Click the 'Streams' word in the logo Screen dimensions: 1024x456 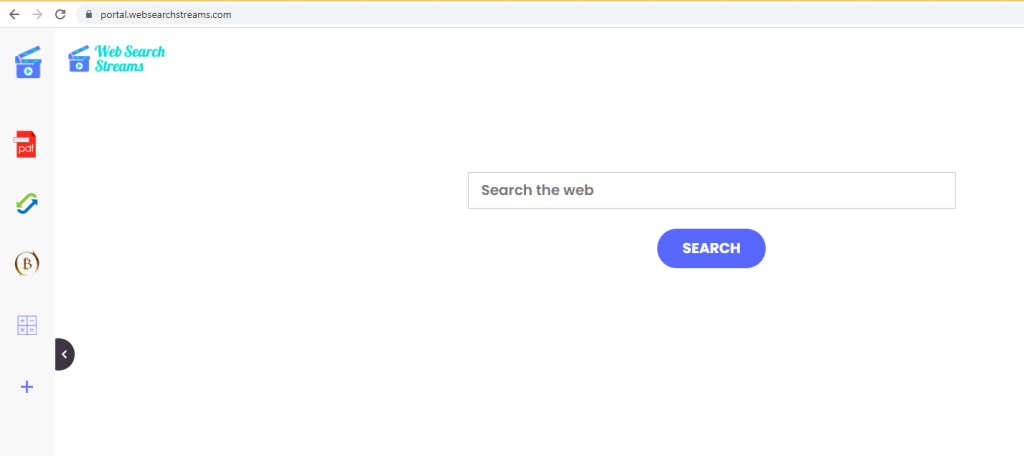tap(119, 66)
